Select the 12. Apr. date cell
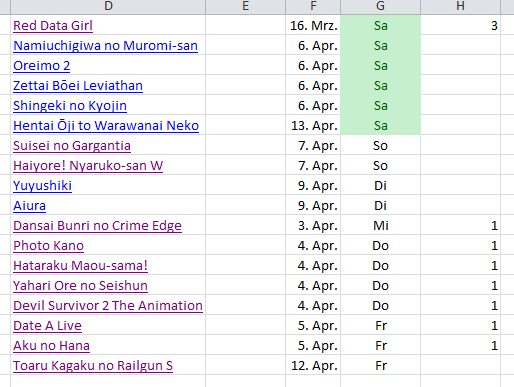This screenshot has width=514, height=387. tap(313, 366)
